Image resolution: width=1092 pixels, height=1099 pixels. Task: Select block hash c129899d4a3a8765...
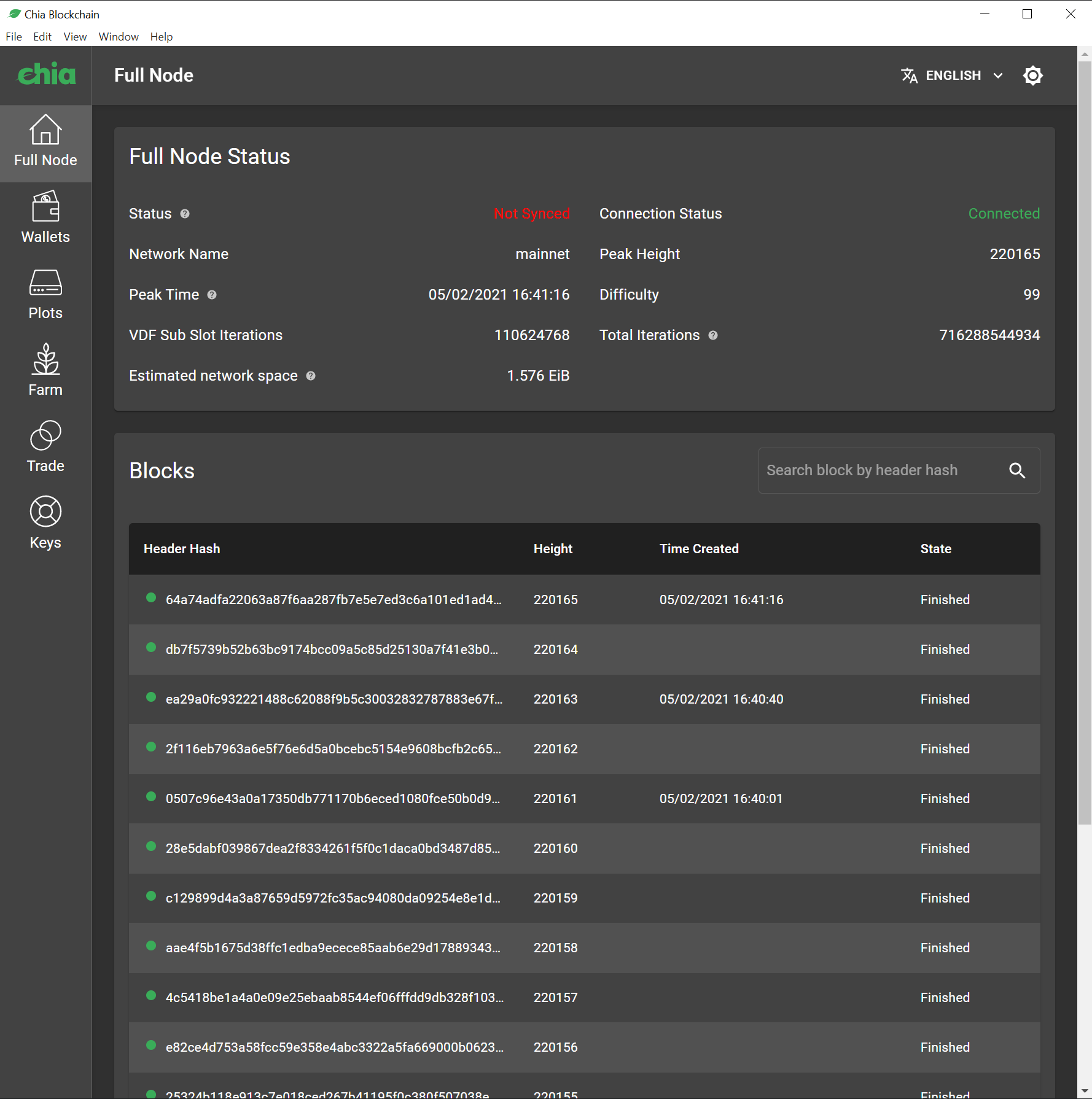pos(333,898)
